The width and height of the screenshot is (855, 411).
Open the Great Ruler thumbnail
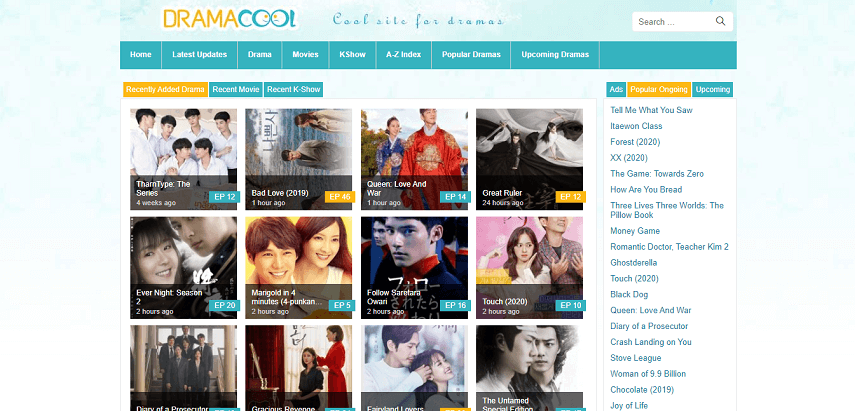coord(529,159)
